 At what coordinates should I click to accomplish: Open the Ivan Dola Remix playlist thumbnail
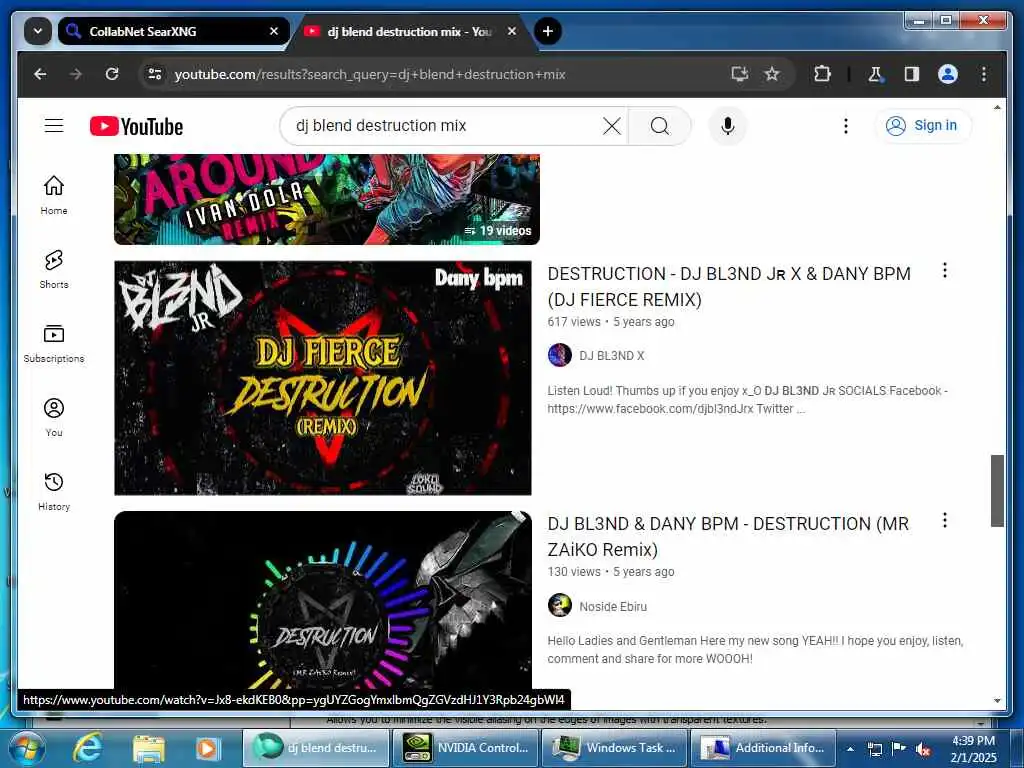coord(327,199)
